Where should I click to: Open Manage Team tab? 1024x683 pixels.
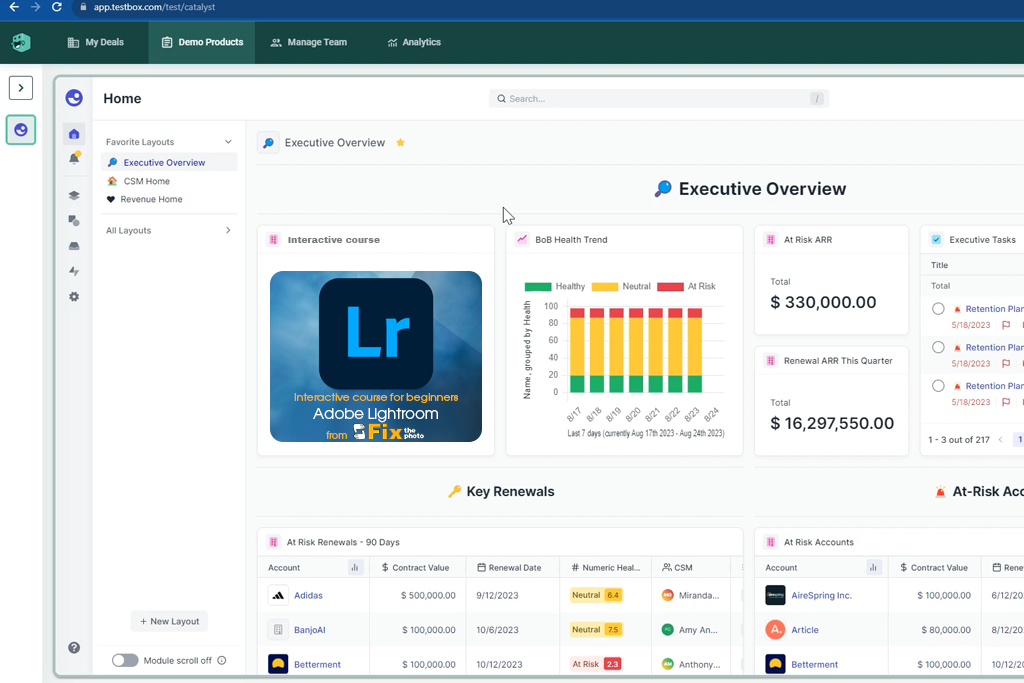(308, 42)
